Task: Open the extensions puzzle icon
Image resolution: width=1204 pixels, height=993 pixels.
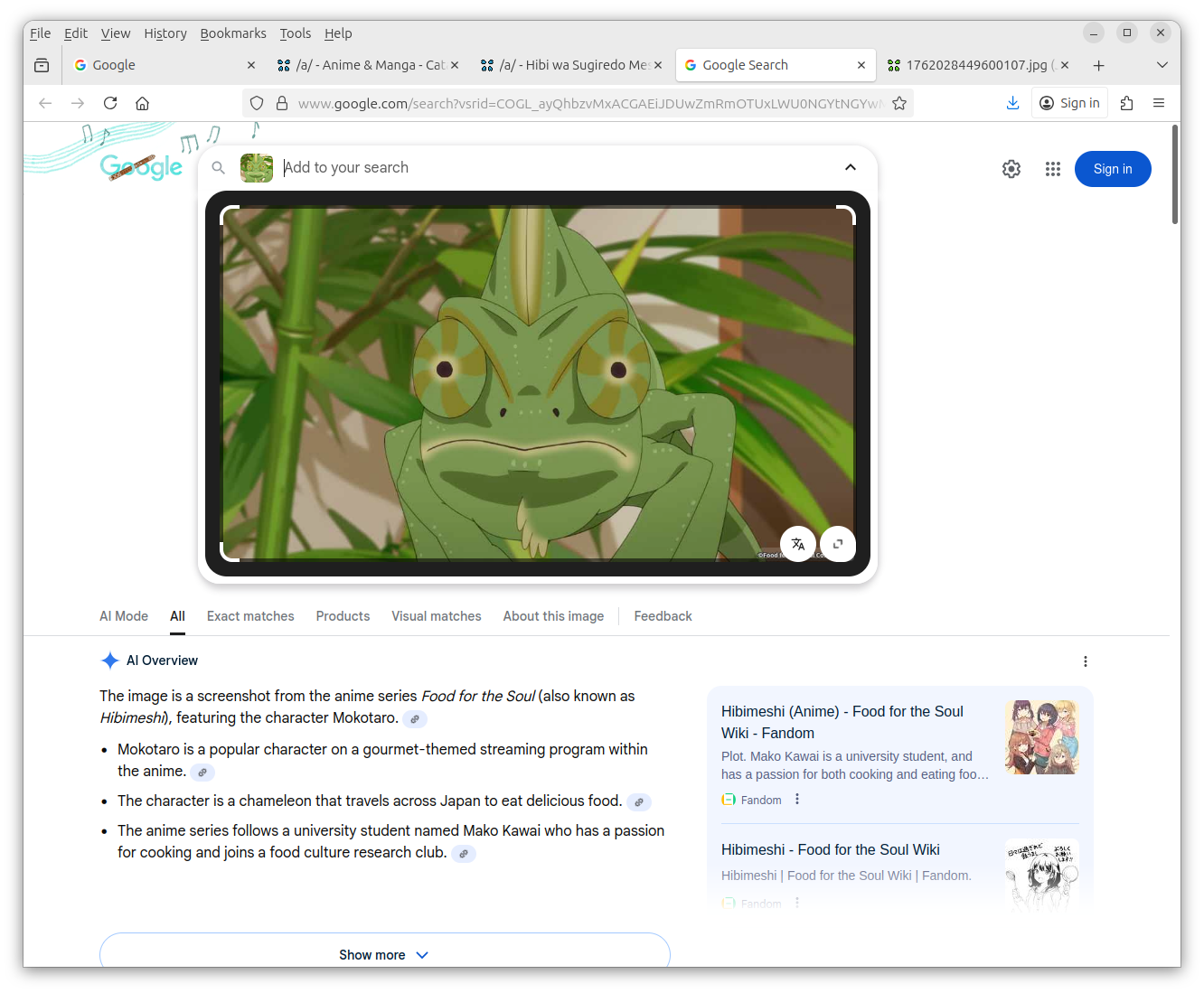Action: coord(1126,103)
